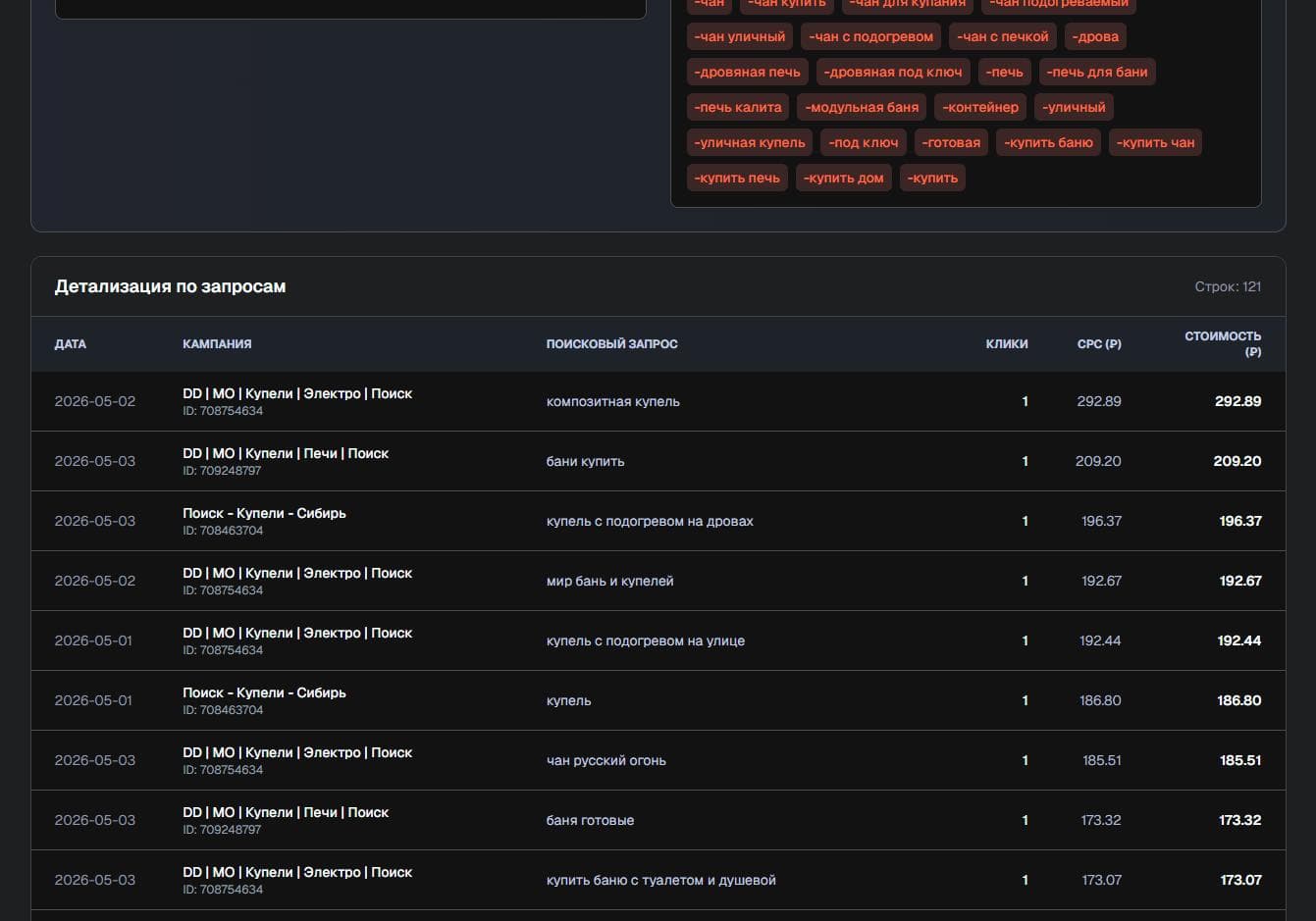Click the "-модульная баня" tag
The width and height of the screenshot is (1316, 921).
pyautogui.click(x=863, y=107)
